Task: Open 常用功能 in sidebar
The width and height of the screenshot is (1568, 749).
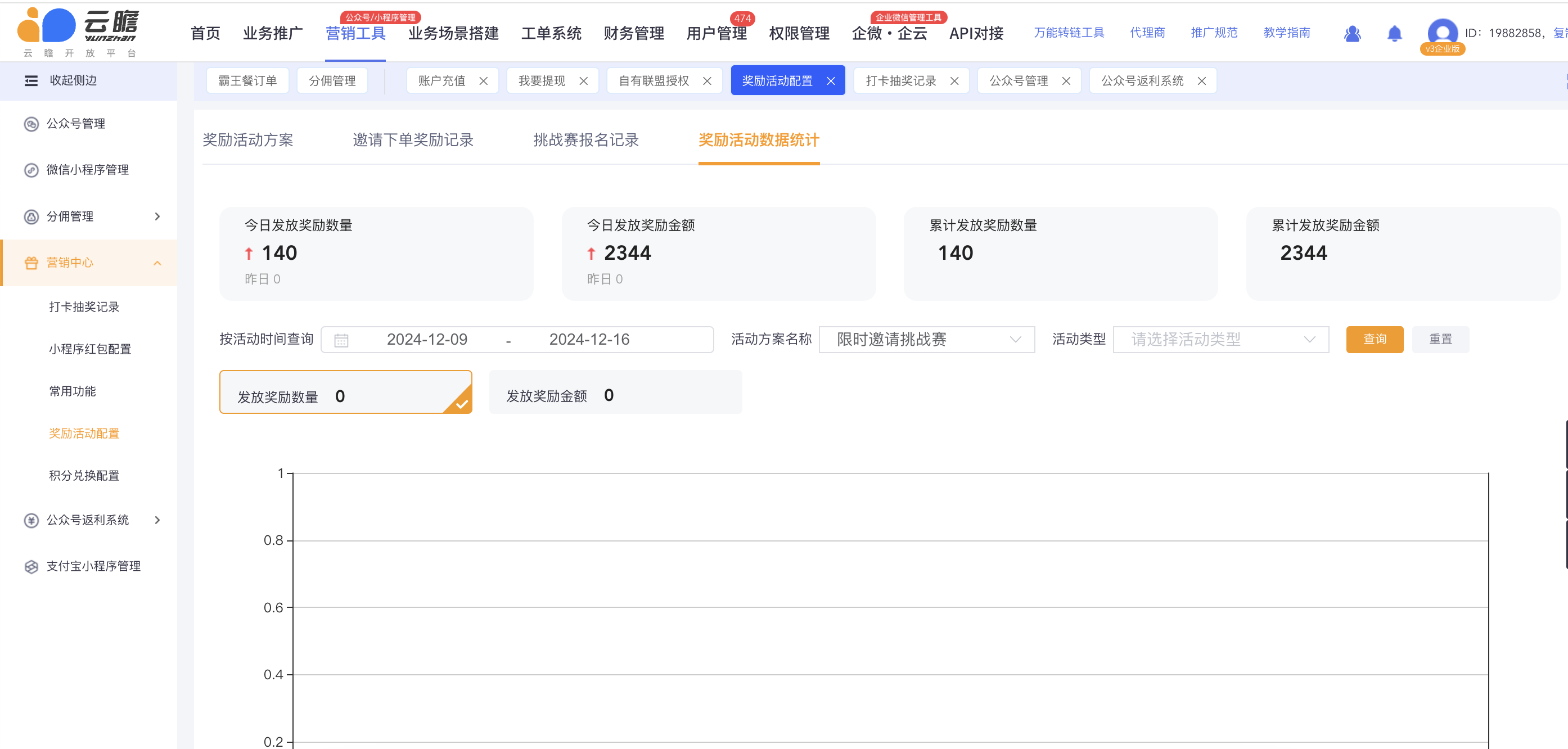Action: pos(73,391)
